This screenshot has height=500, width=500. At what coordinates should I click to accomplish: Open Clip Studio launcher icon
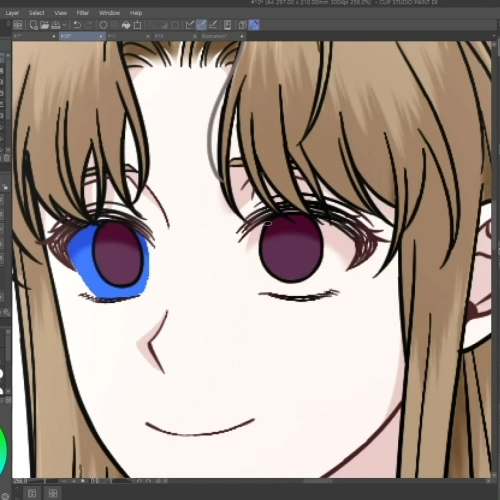point(18,25)
